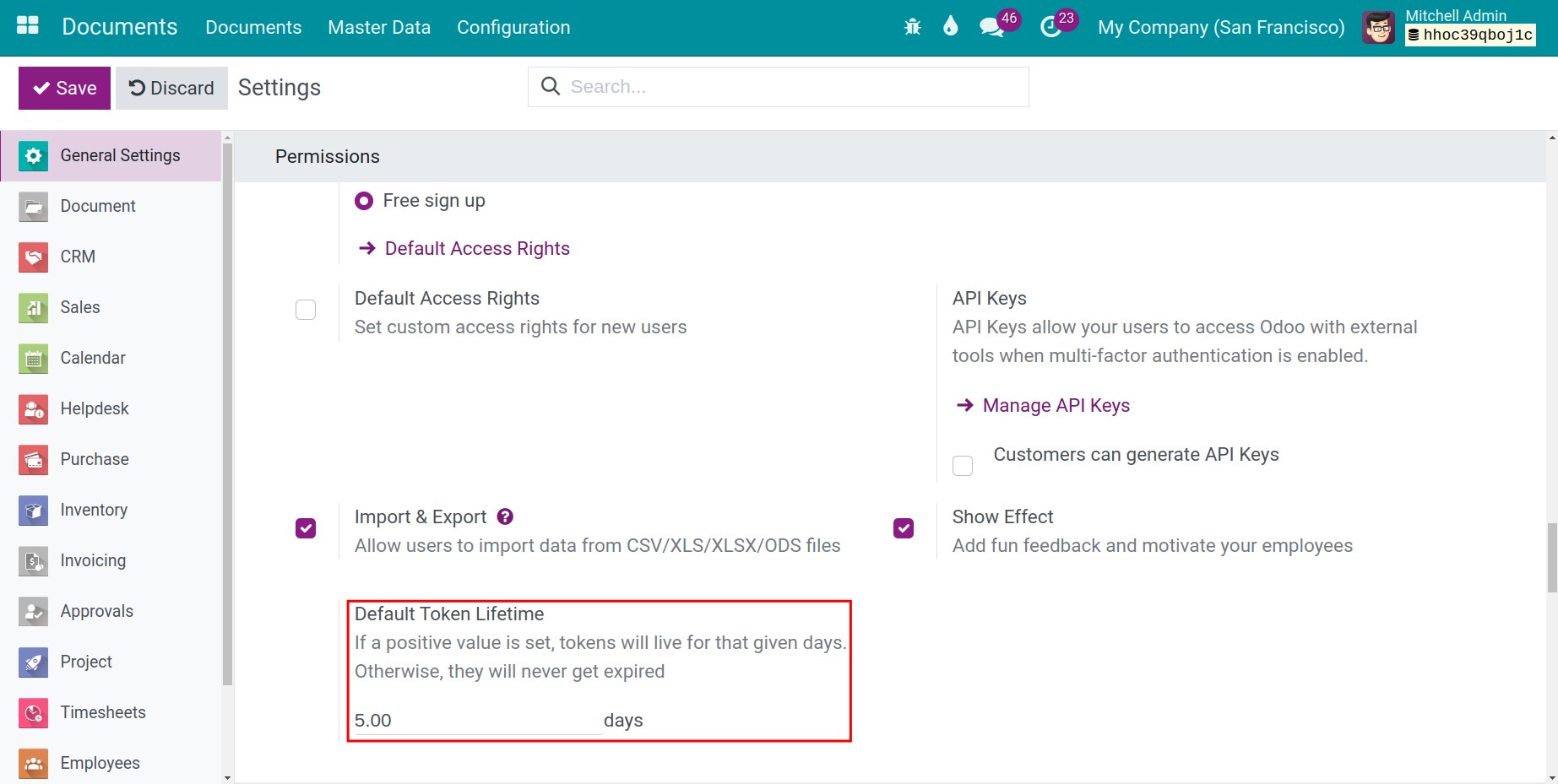1558x784 pixels.
Task: Open the Configuration menu
Action: (x=513, y=27)
